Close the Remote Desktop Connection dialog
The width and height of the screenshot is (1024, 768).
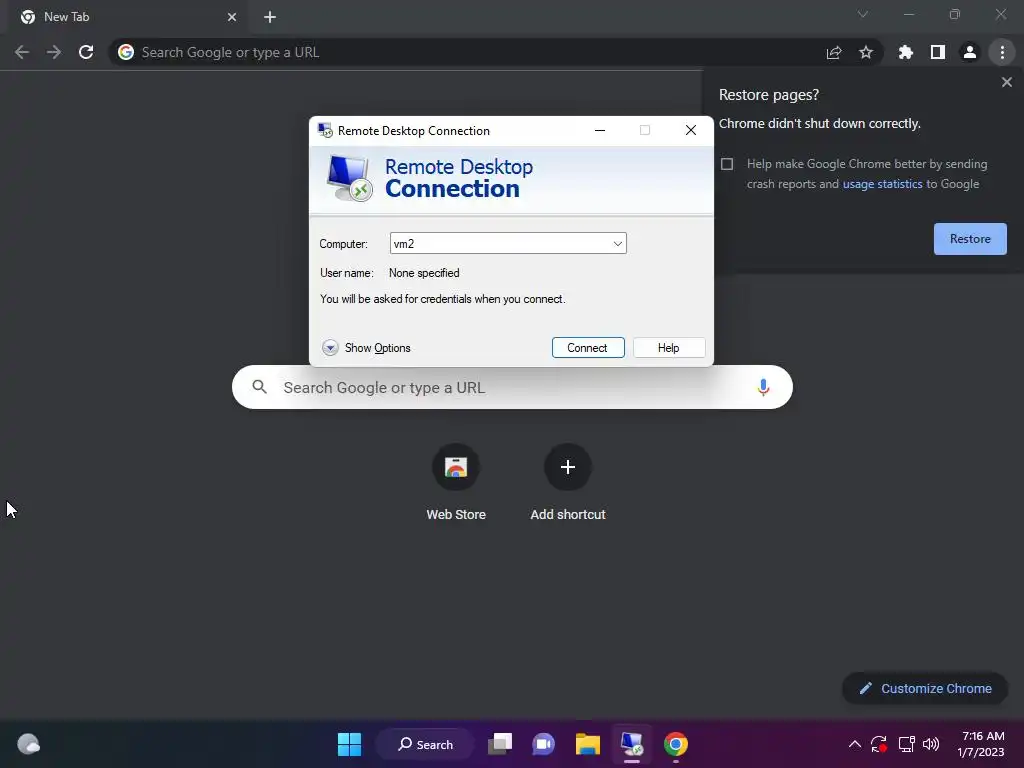coord(690,131)
